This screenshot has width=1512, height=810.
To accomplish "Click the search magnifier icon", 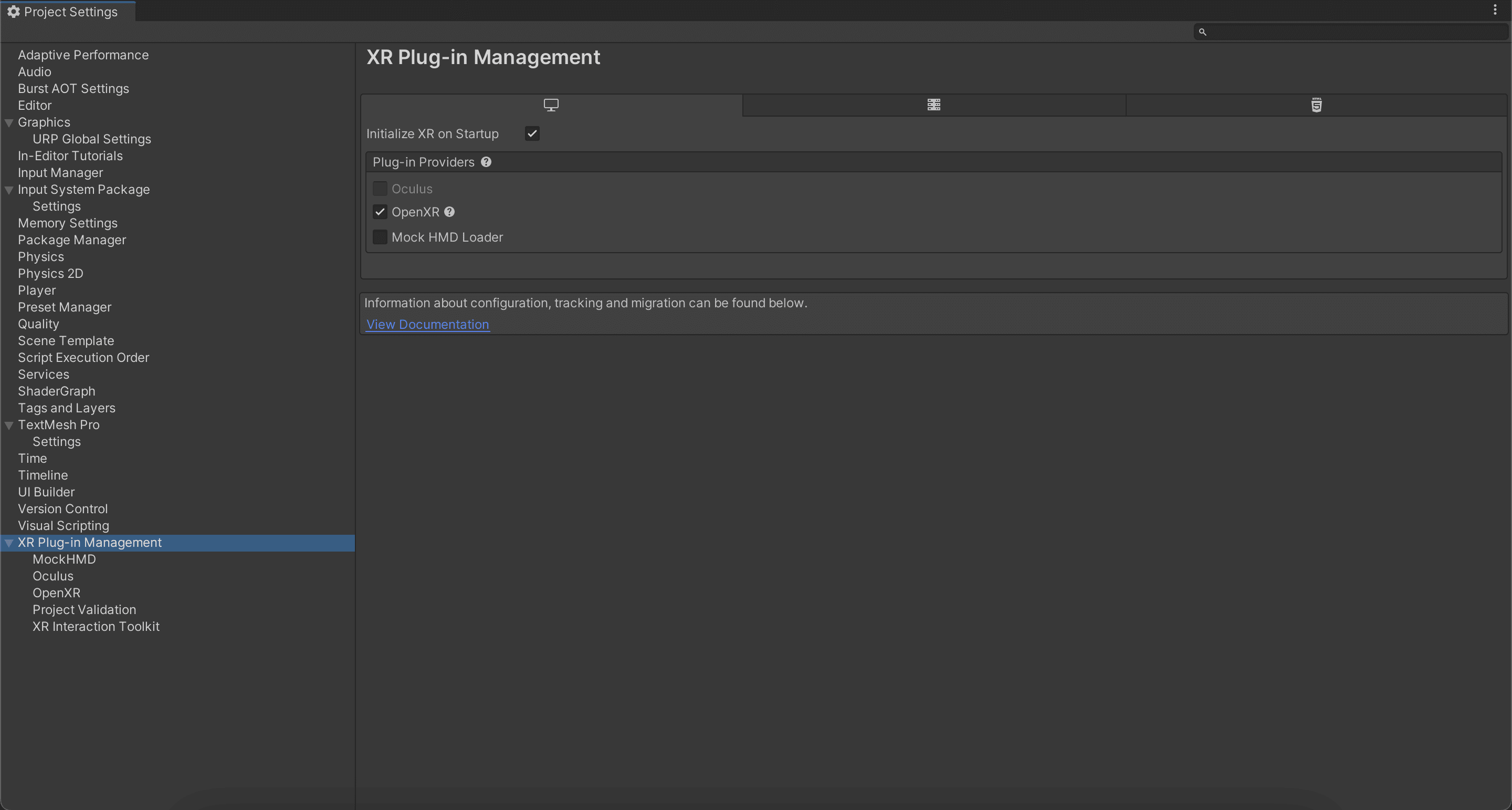I will coord(1202,33).
